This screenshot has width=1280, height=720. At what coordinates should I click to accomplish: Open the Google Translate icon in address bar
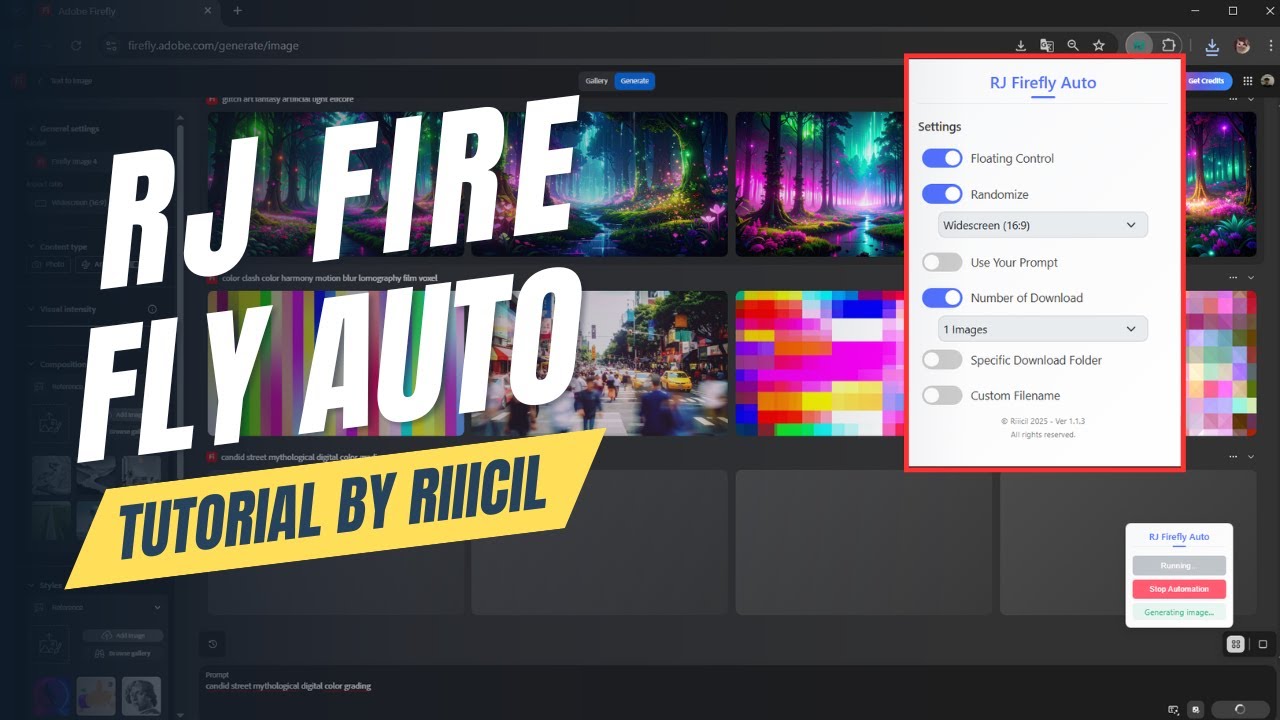click(x=1047, y=45)
